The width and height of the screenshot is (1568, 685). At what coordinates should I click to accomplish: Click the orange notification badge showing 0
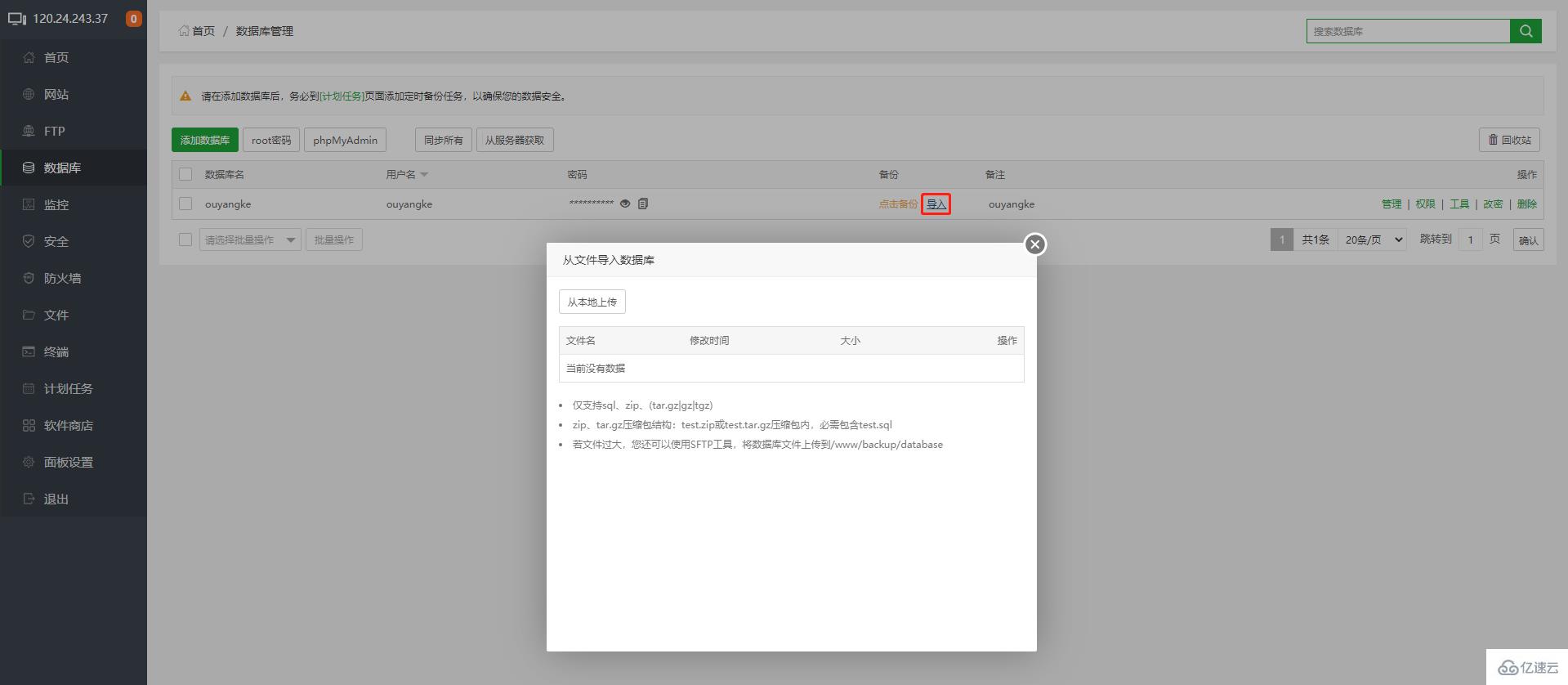(x=134, y=18)
